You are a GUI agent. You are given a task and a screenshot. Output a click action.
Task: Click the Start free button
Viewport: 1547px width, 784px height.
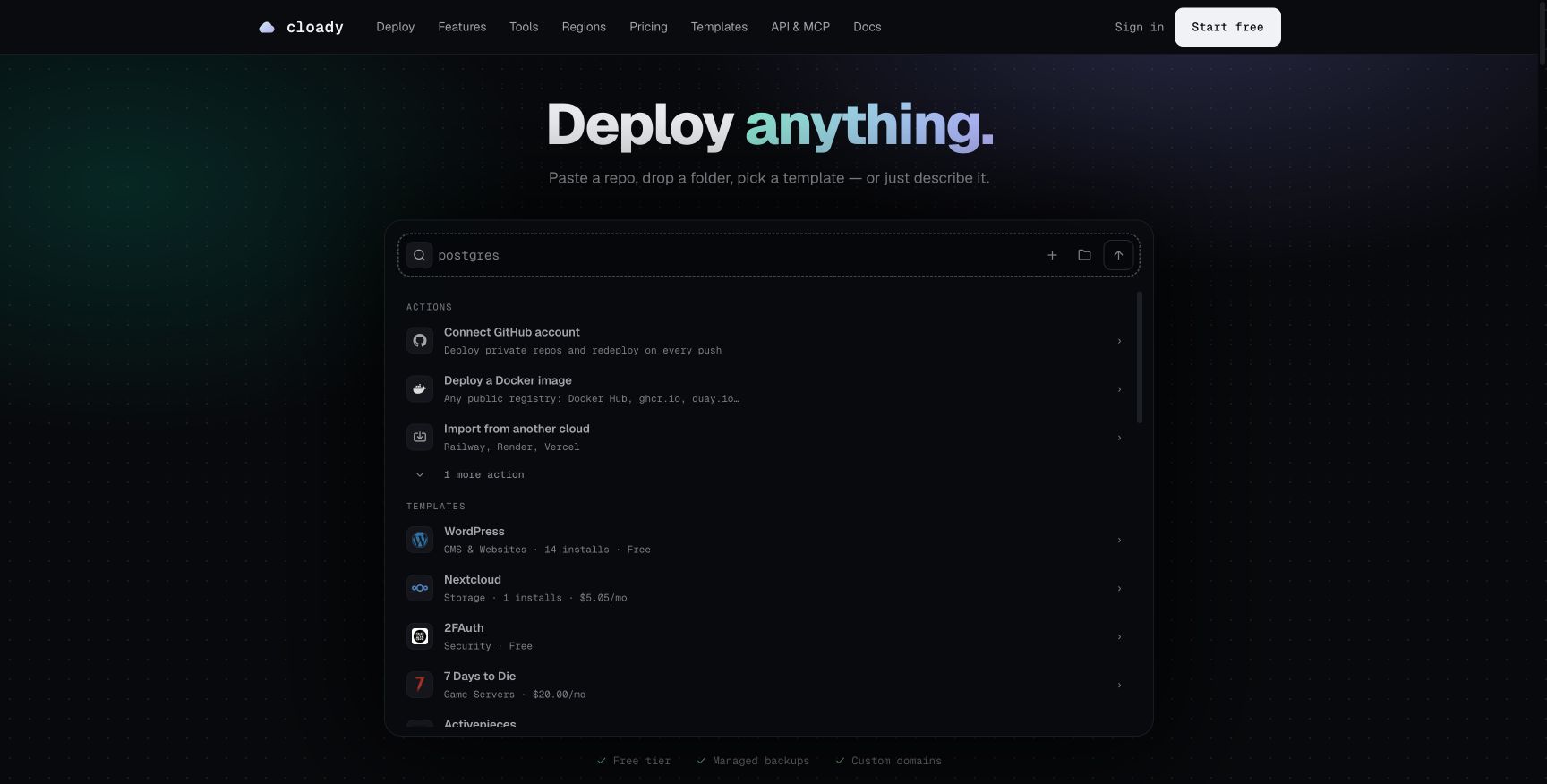pyautogui.click(x=1227, y=27)
